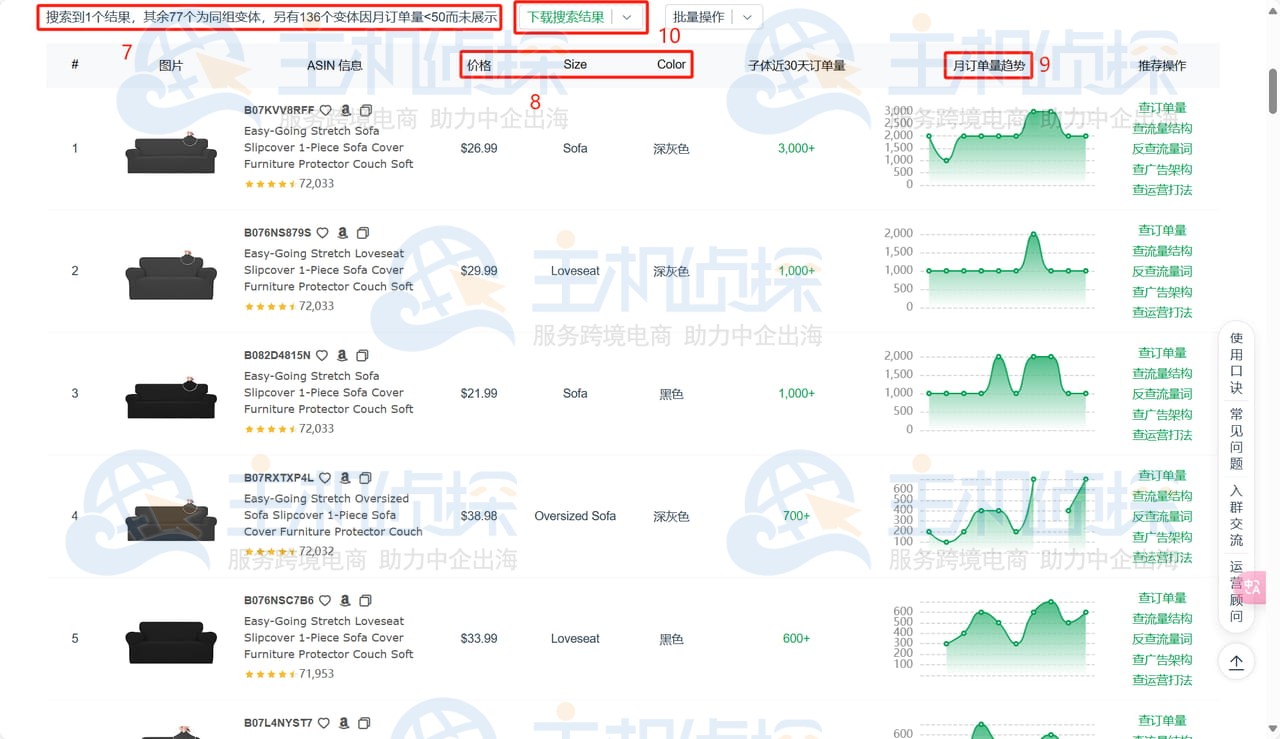The image size is (1280, 739).
Task: Copy ASIN B07RXTXP4L with its copy icon
Action: coord(364,477)
